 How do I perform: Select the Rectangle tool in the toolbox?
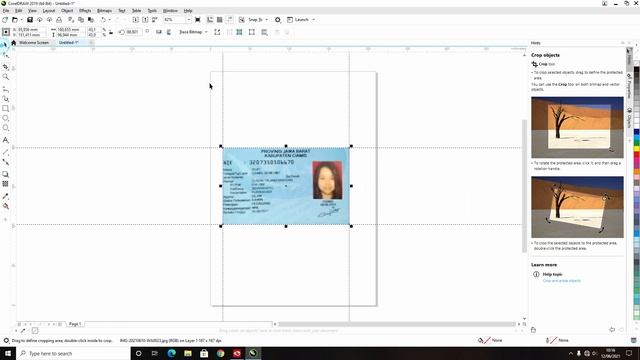pos(5,108)
